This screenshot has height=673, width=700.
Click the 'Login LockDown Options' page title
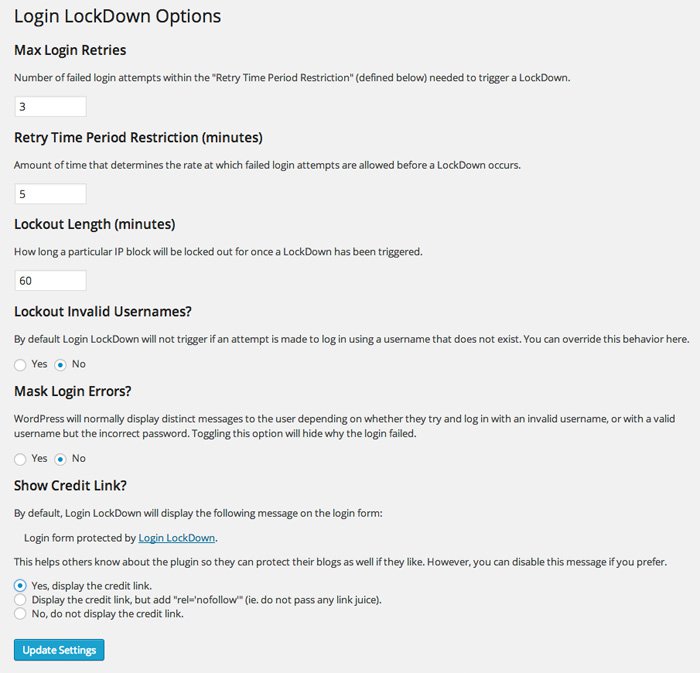coord(117,17)
